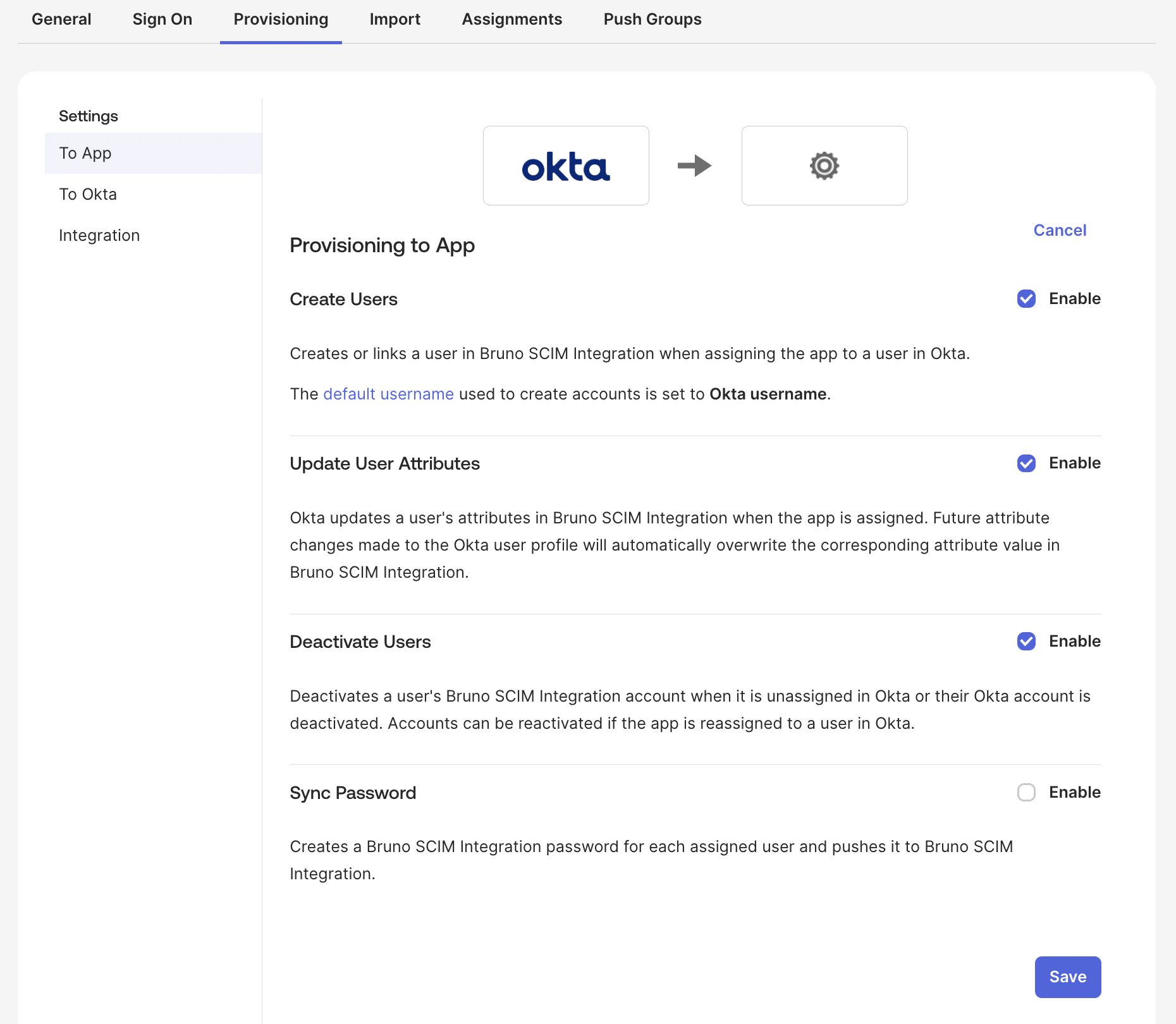Click the Cancel link

pyautogui.click(x=1059, y=230)
